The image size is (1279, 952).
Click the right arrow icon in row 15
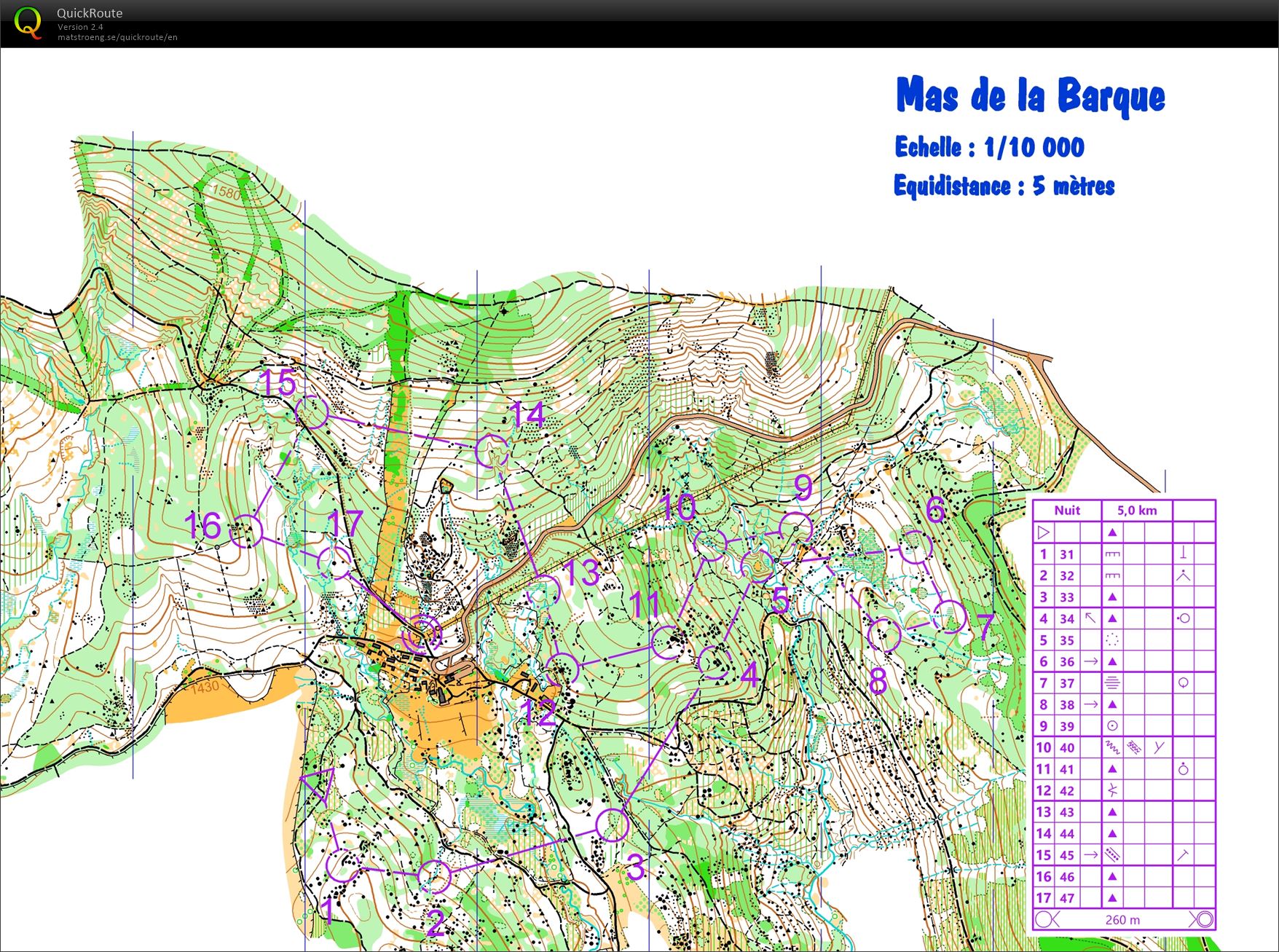pos(1090,855)
